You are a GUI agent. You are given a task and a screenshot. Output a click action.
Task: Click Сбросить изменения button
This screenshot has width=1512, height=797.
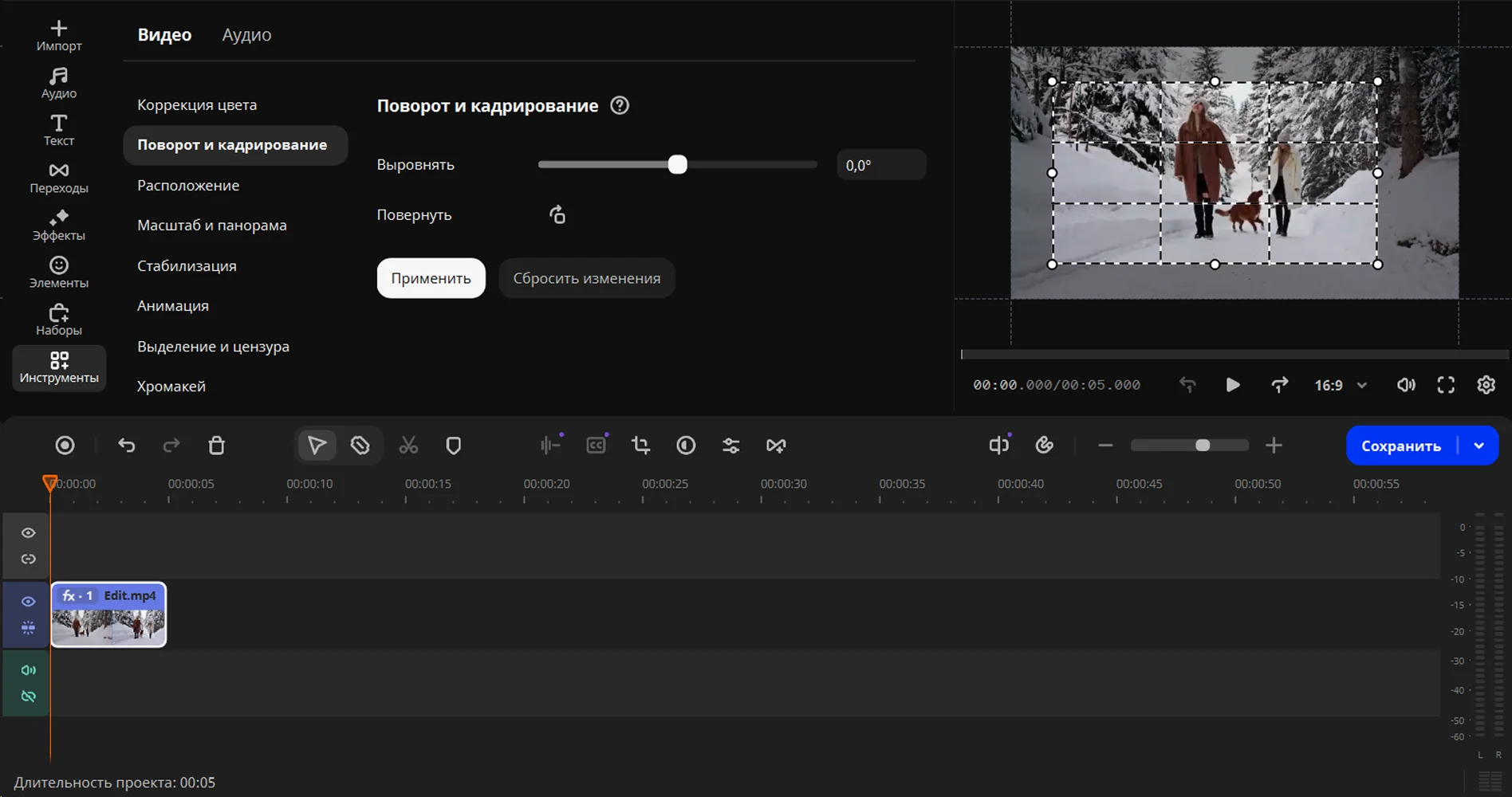(x=586, y=278)
